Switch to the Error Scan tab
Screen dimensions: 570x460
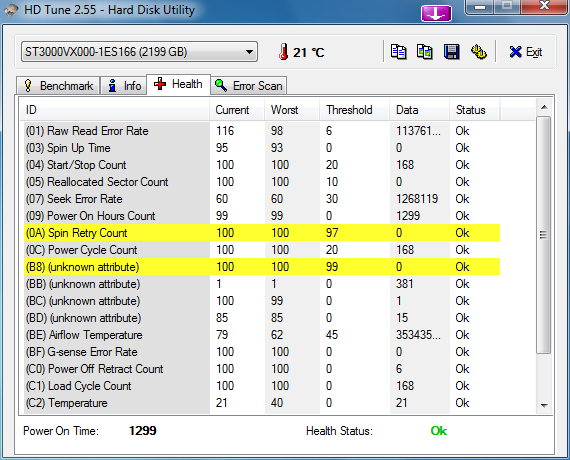[249, 86]
